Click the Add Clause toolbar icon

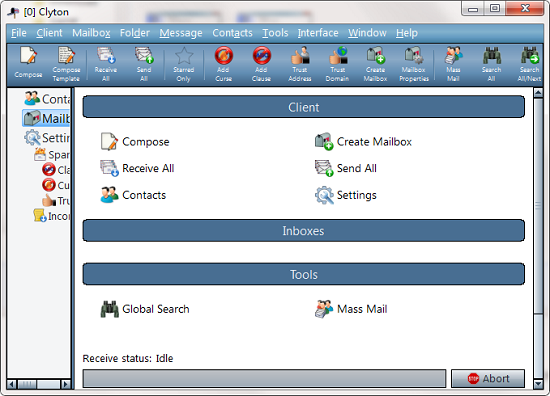(261, 64)
